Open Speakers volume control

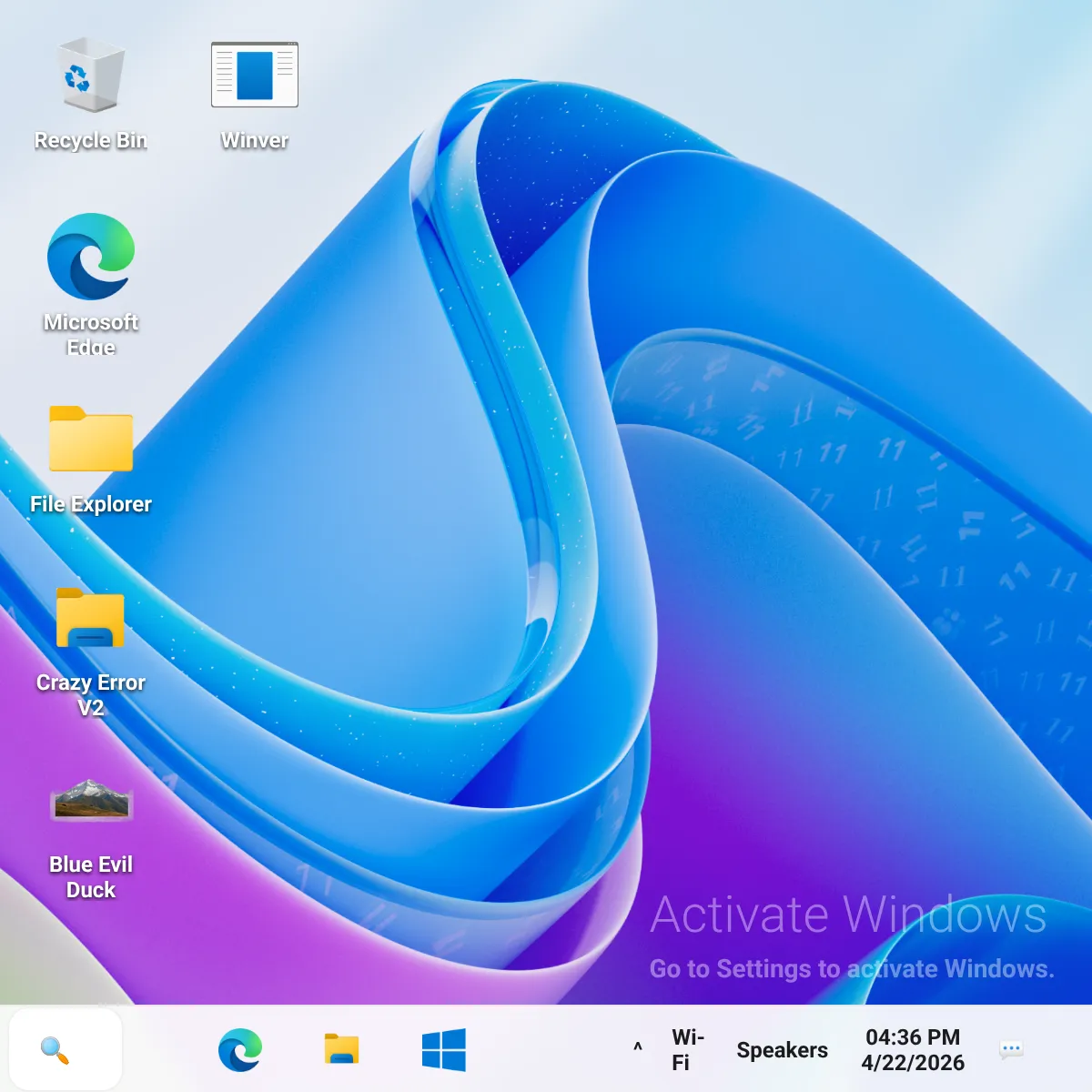point(781,1048)
